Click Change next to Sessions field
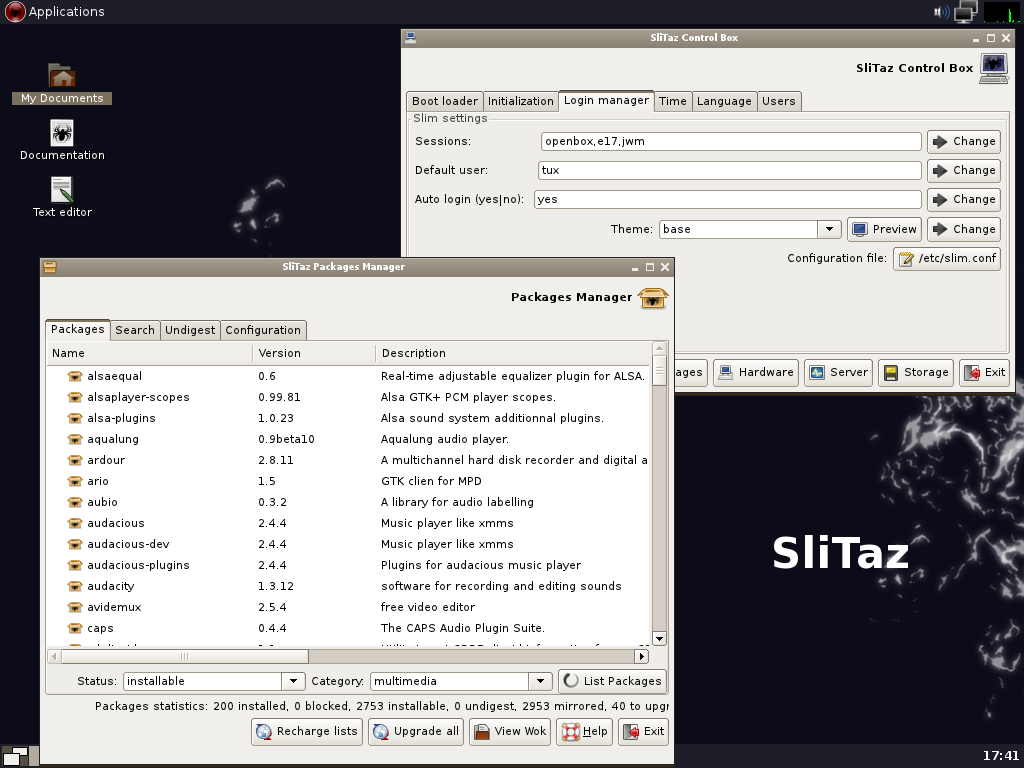 pyautogui.click(x=964, y=142)
